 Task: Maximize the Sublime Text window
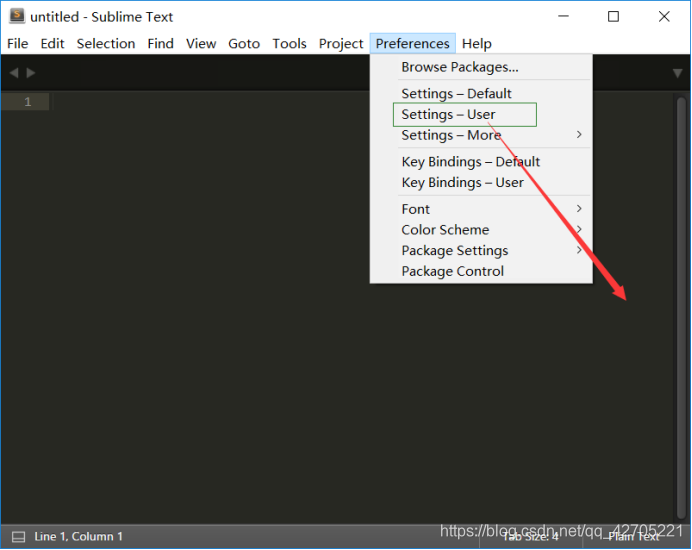tap(613, 16)
